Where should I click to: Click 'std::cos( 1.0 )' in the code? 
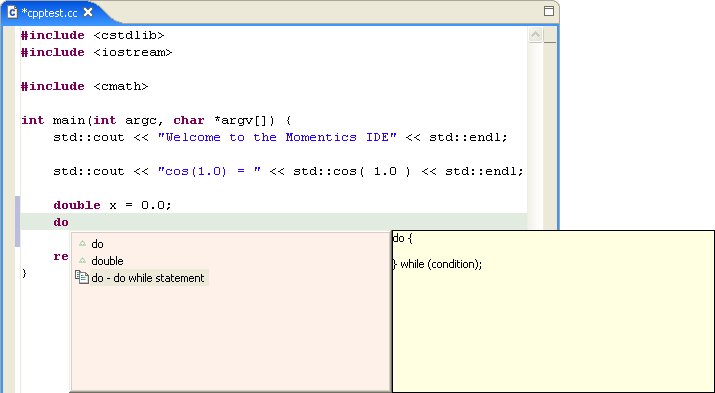352,171
